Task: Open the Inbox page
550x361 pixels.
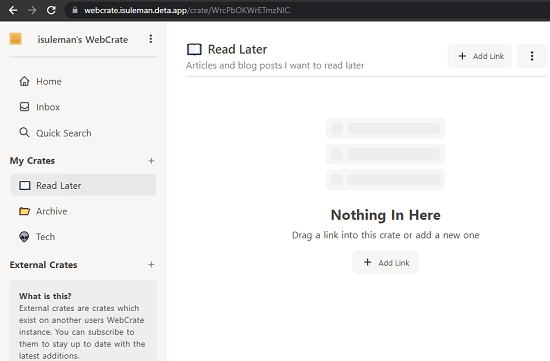Action: [x=83, y=107]
